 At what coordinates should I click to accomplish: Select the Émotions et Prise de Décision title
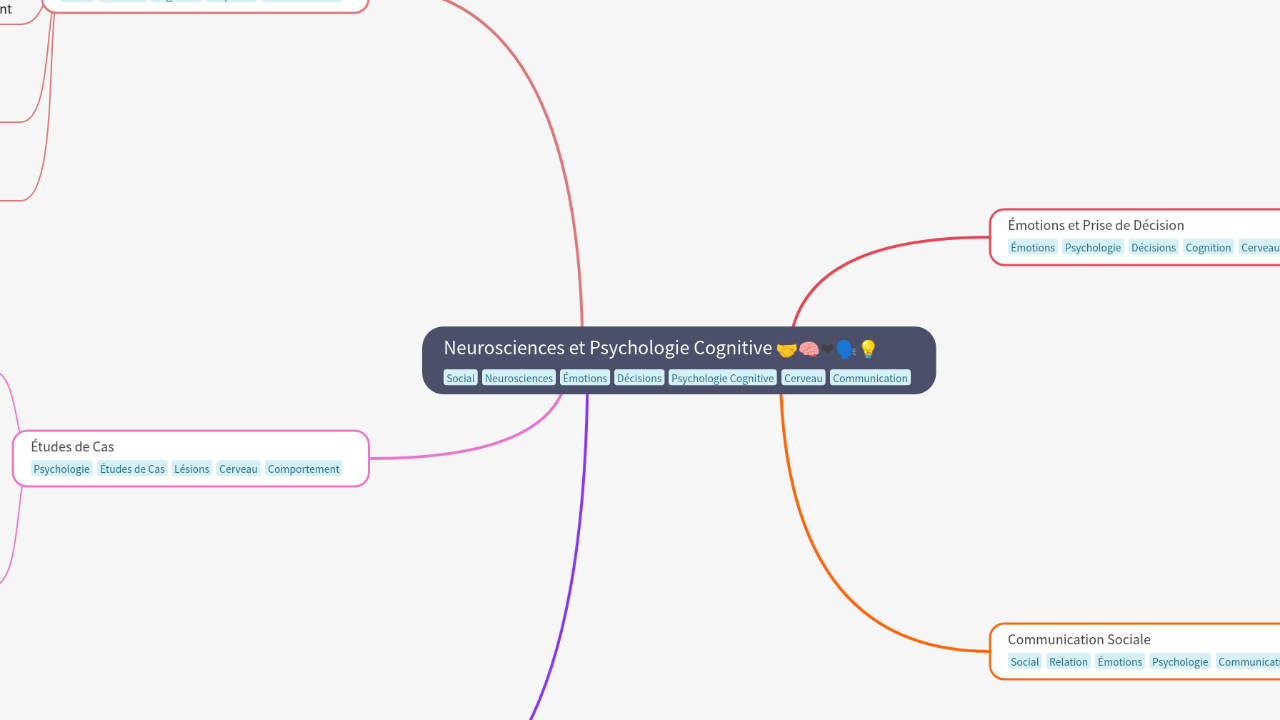pos(1096,225)
